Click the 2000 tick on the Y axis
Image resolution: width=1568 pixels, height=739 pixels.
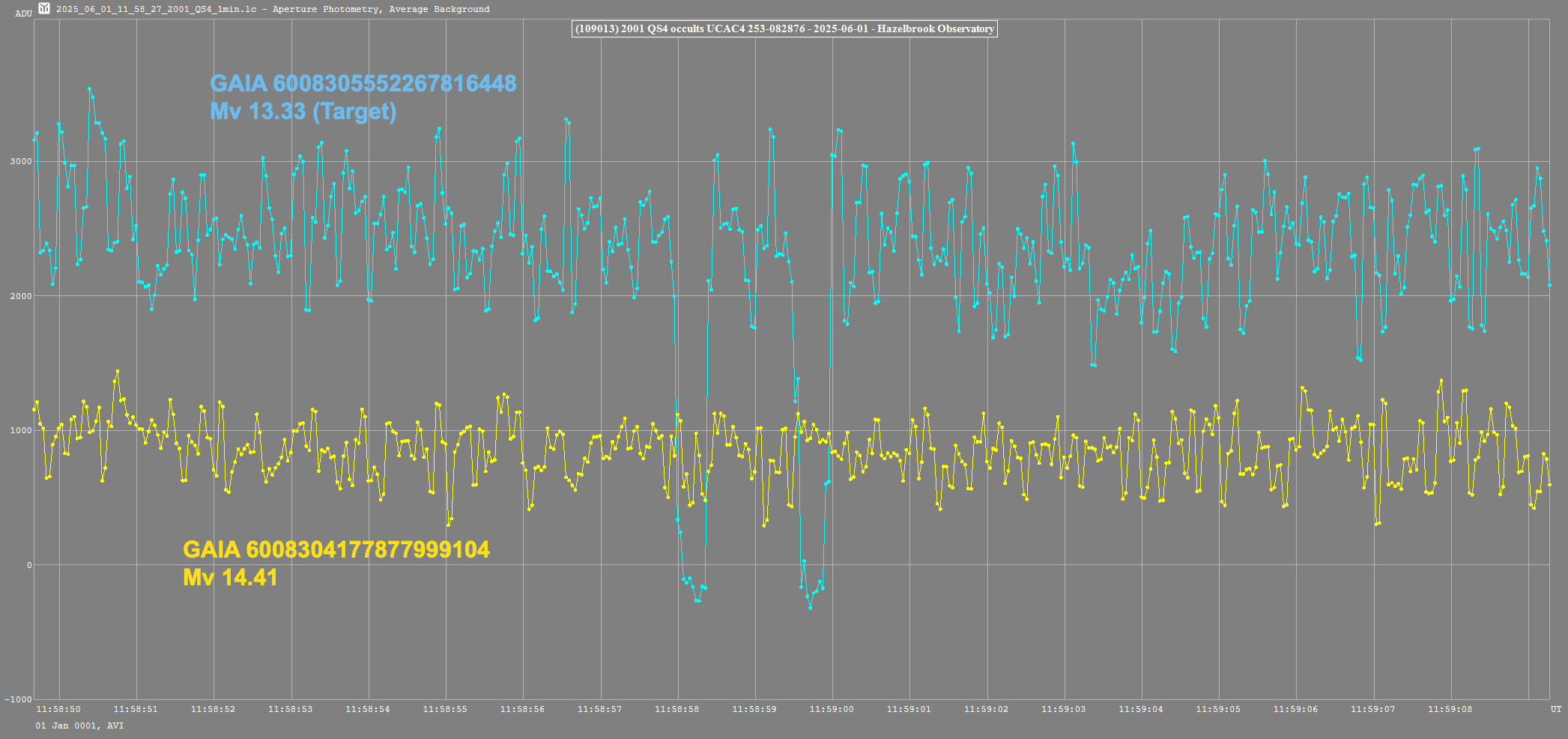(21, 296)
